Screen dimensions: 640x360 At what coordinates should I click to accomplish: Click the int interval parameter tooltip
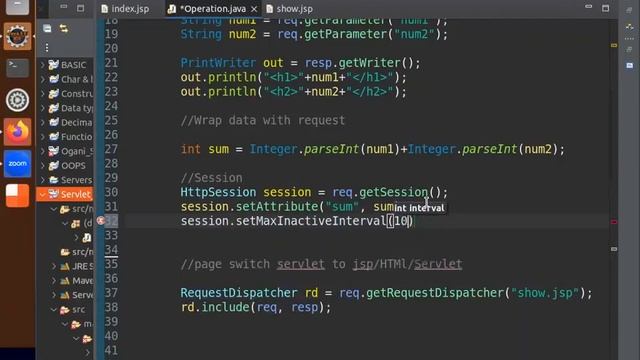419,208
